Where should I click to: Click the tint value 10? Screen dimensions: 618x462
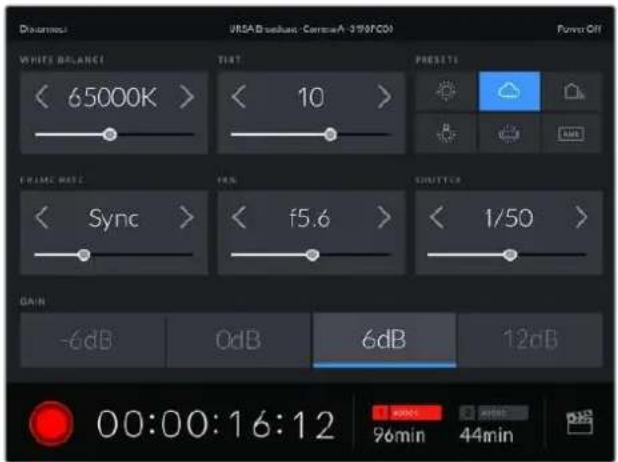pos(311,97)
